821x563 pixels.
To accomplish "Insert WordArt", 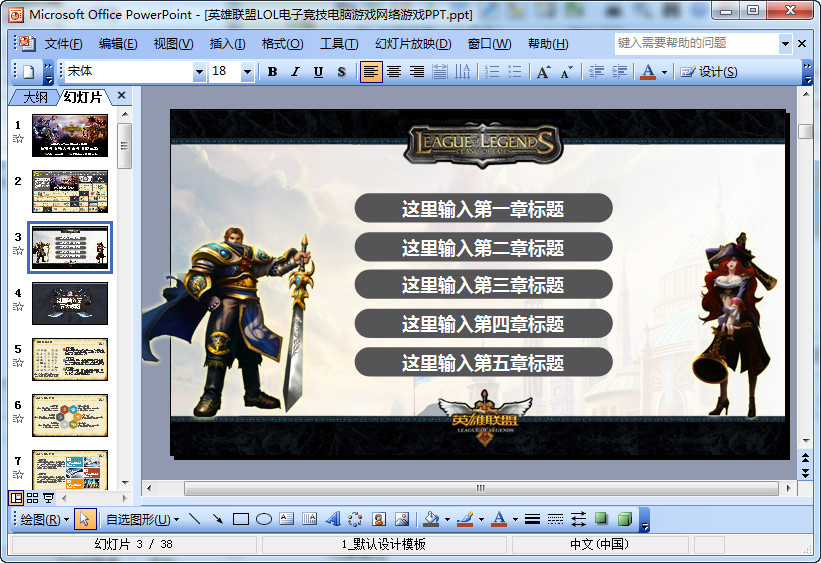I will point(332,519).
